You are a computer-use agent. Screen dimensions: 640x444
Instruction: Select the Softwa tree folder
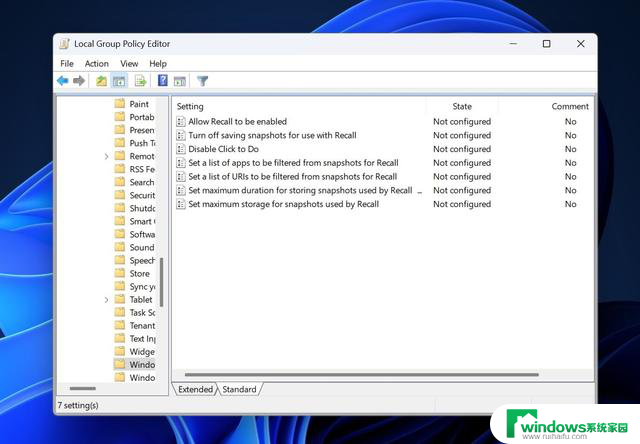pyautogui.click(x=142, y=234)
